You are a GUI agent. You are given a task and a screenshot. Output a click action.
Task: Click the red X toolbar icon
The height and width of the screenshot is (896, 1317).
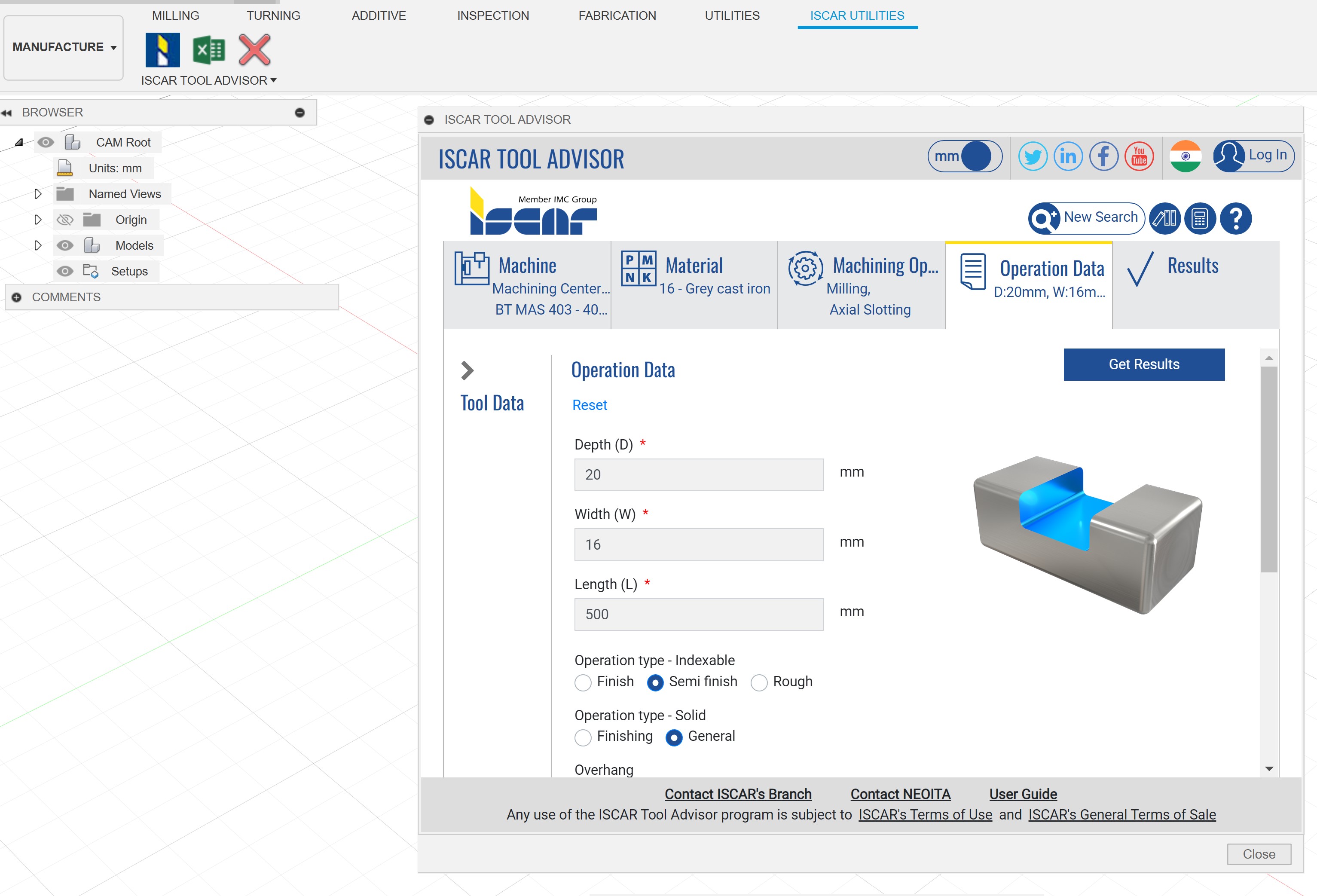(x=254, y=50)
